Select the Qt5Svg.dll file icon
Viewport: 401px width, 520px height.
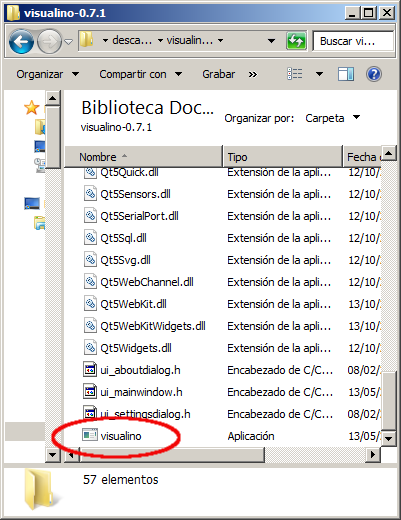(x=90, y=260)
